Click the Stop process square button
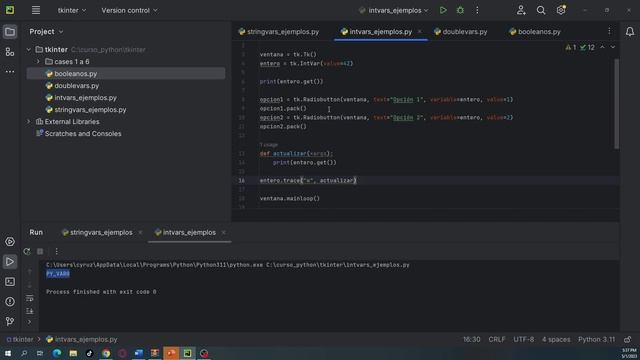Image resolution: width=640 pixels, height=360 pixels. tap(40, 251)
